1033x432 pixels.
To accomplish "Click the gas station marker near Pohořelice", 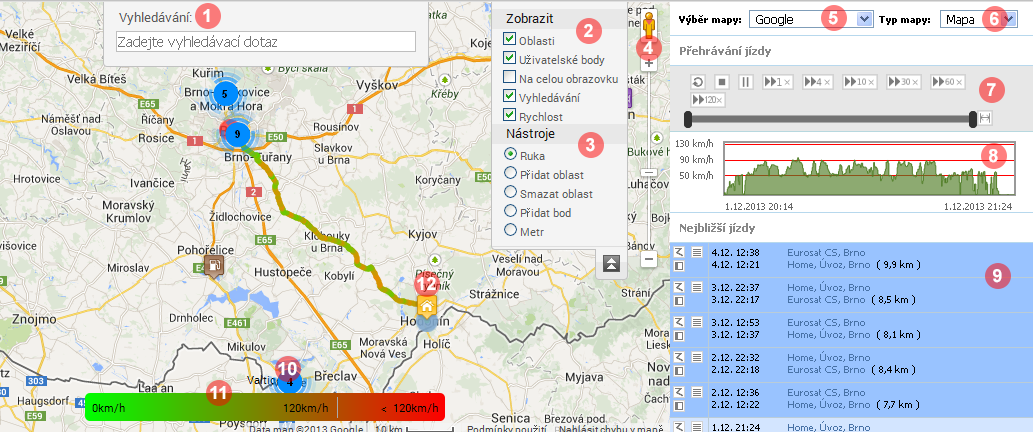I will (x=213, y=265).
